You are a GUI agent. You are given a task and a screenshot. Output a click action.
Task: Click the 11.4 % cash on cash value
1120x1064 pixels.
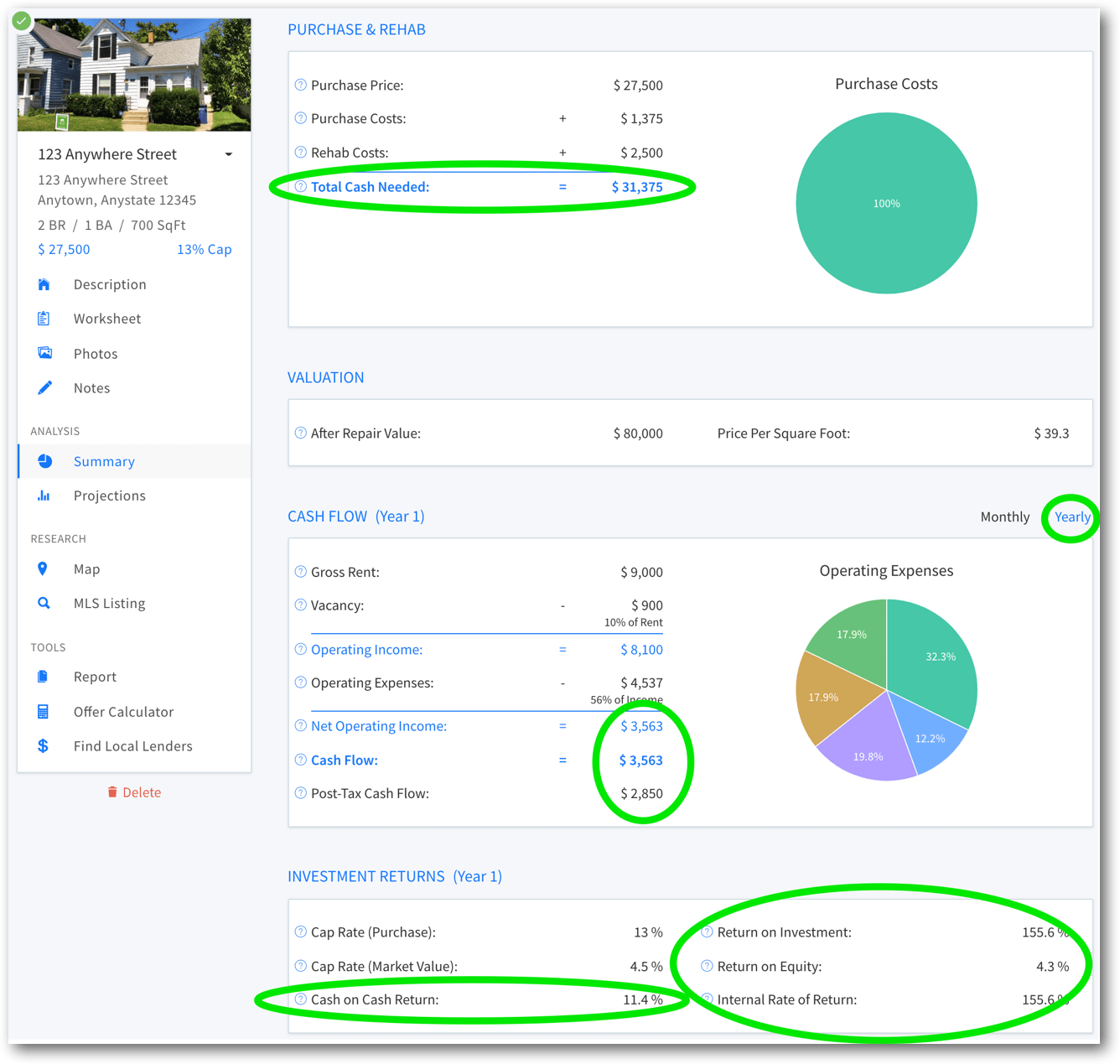tap(643, 999)
